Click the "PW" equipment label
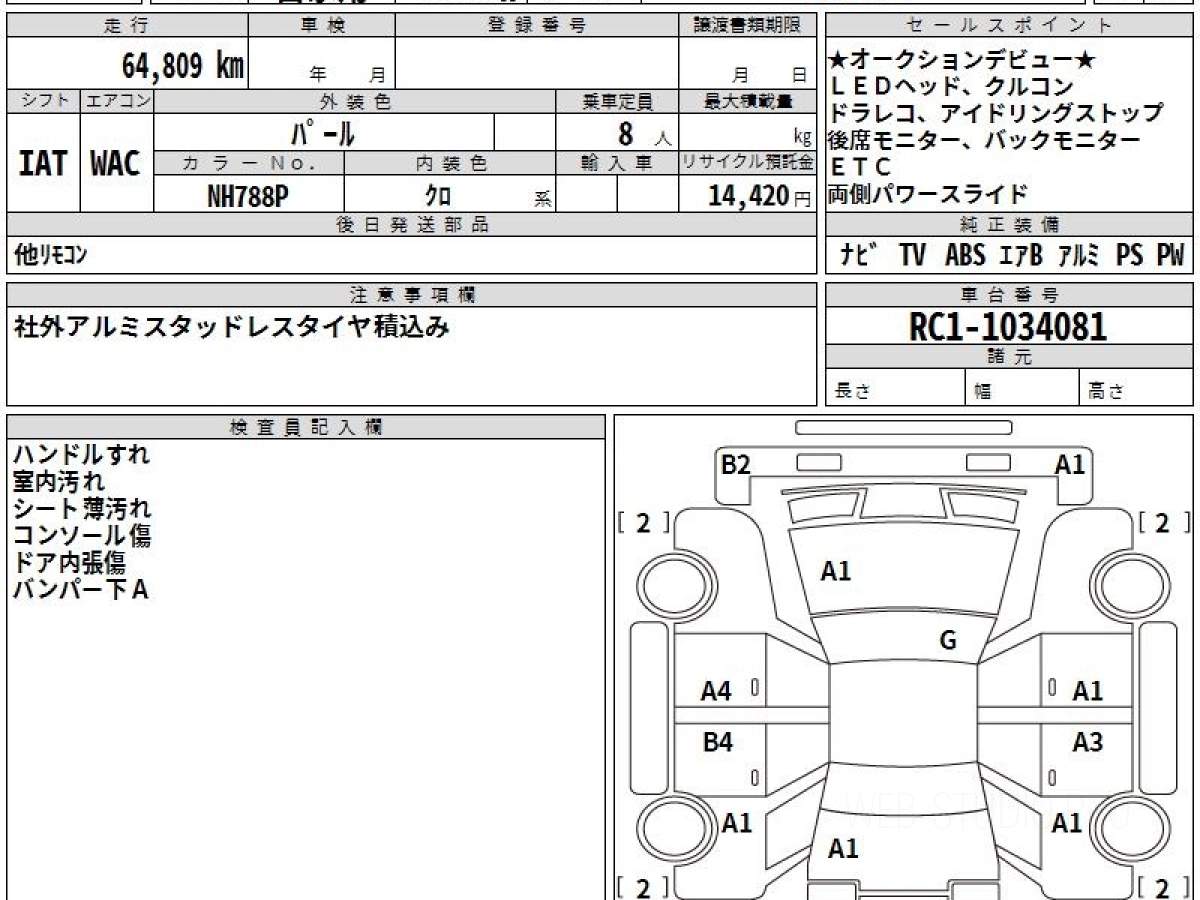This screenshot has height=900, width=1200. (x=1170, y=255)
